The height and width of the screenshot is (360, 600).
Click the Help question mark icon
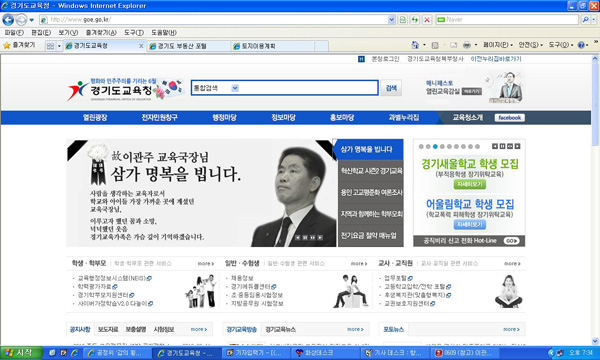581,45
